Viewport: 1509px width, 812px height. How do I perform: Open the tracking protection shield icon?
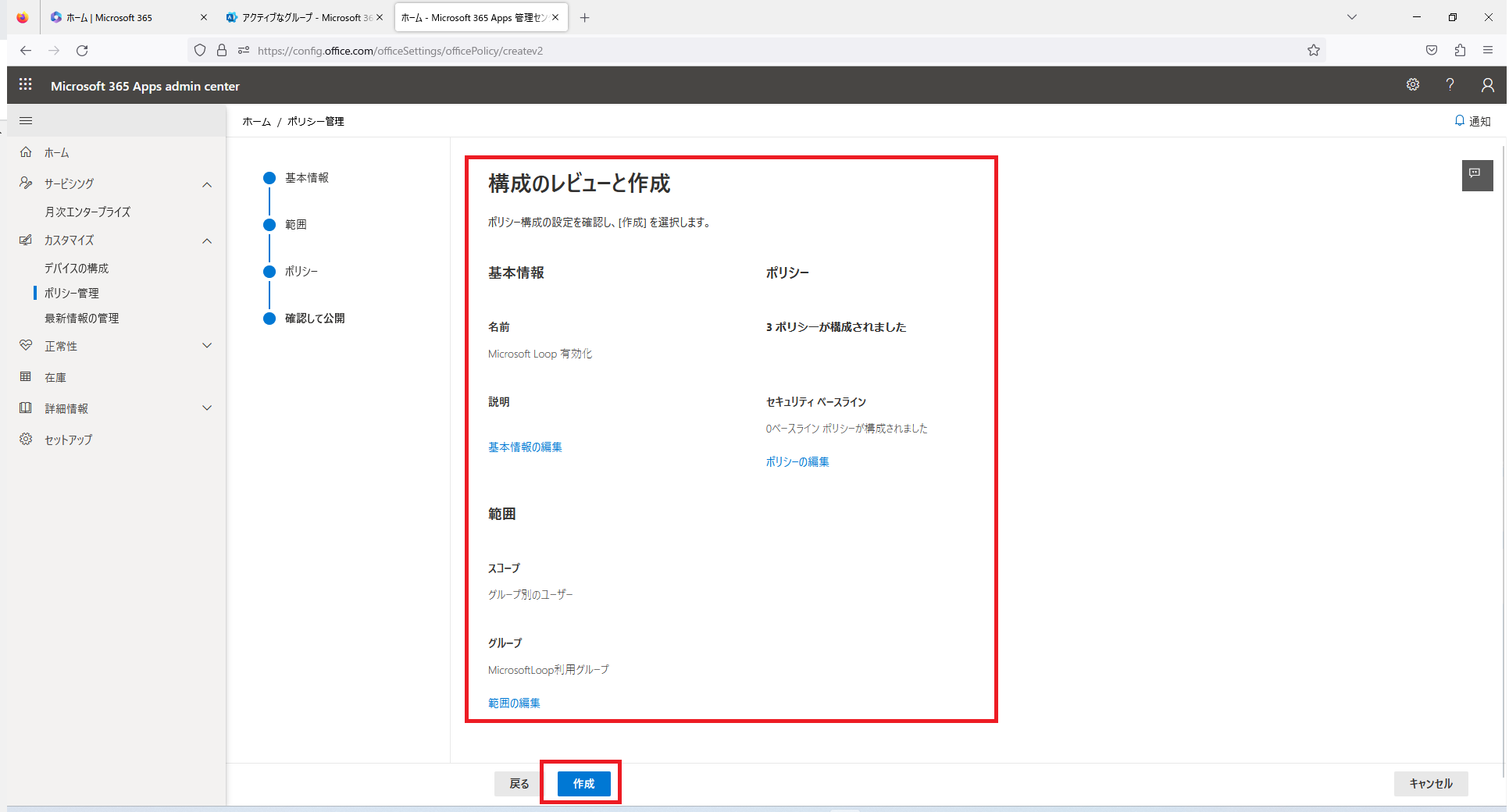click(x=200, y=50)
